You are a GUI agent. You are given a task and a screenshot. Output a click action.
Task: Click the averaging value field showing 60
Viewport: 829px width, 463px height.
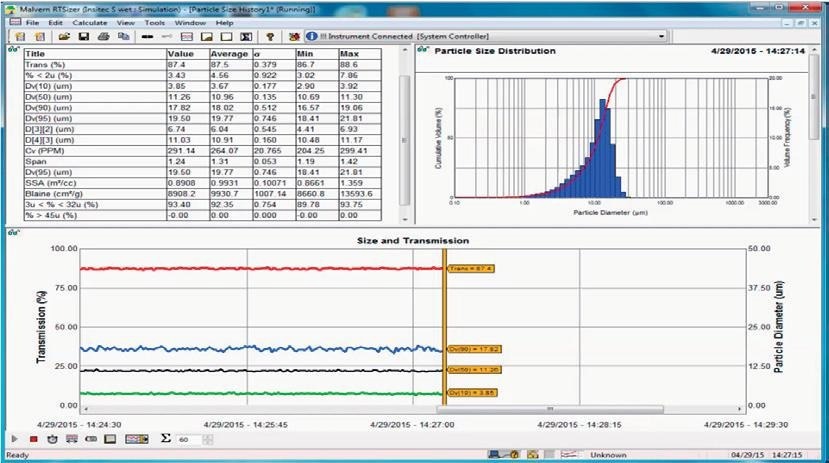(x=187, y=439)
